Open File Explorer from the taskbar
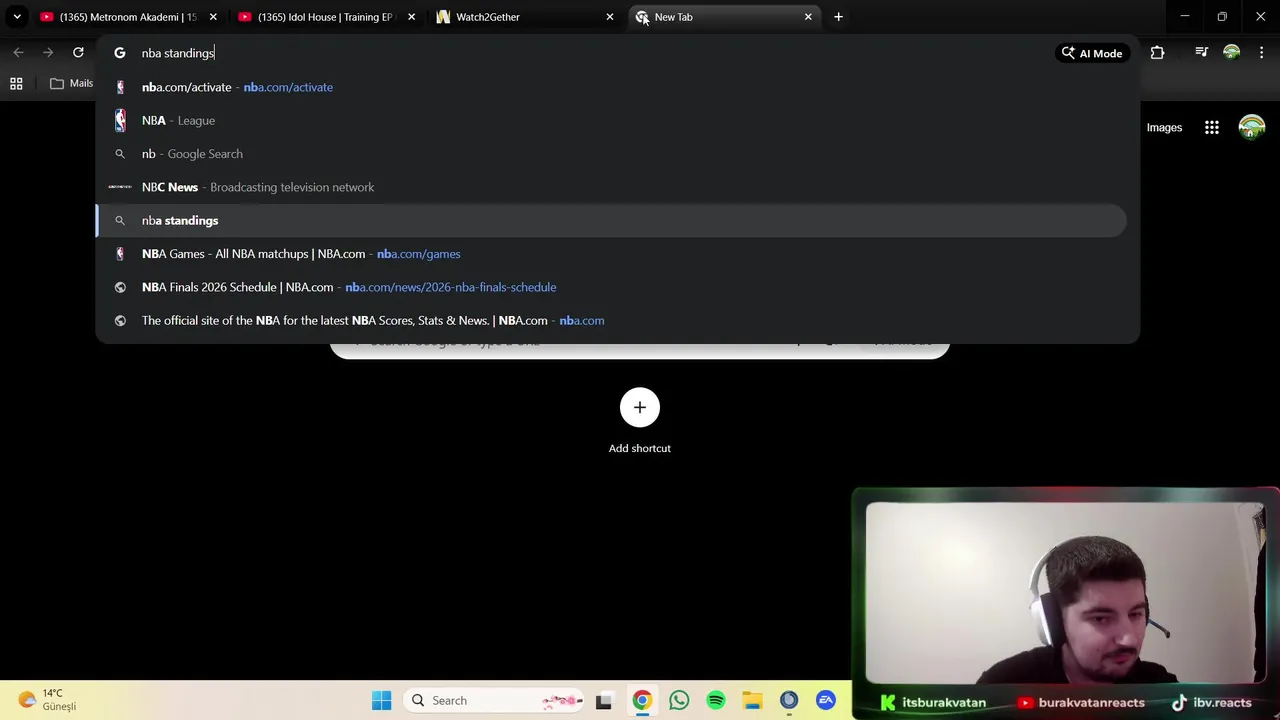This screenshot has width=1280, height=720. (x=752, y=701)
